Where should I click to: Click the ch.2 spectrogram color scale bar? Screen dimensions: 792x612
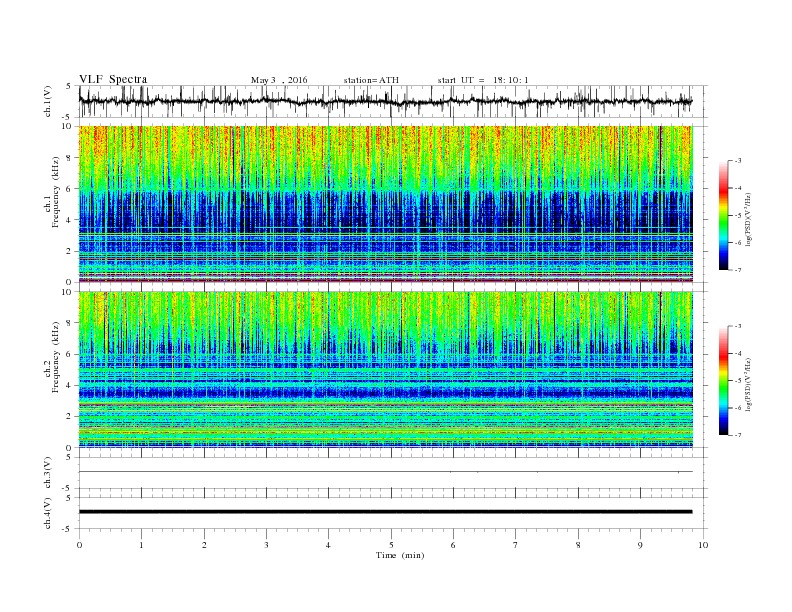724,381
